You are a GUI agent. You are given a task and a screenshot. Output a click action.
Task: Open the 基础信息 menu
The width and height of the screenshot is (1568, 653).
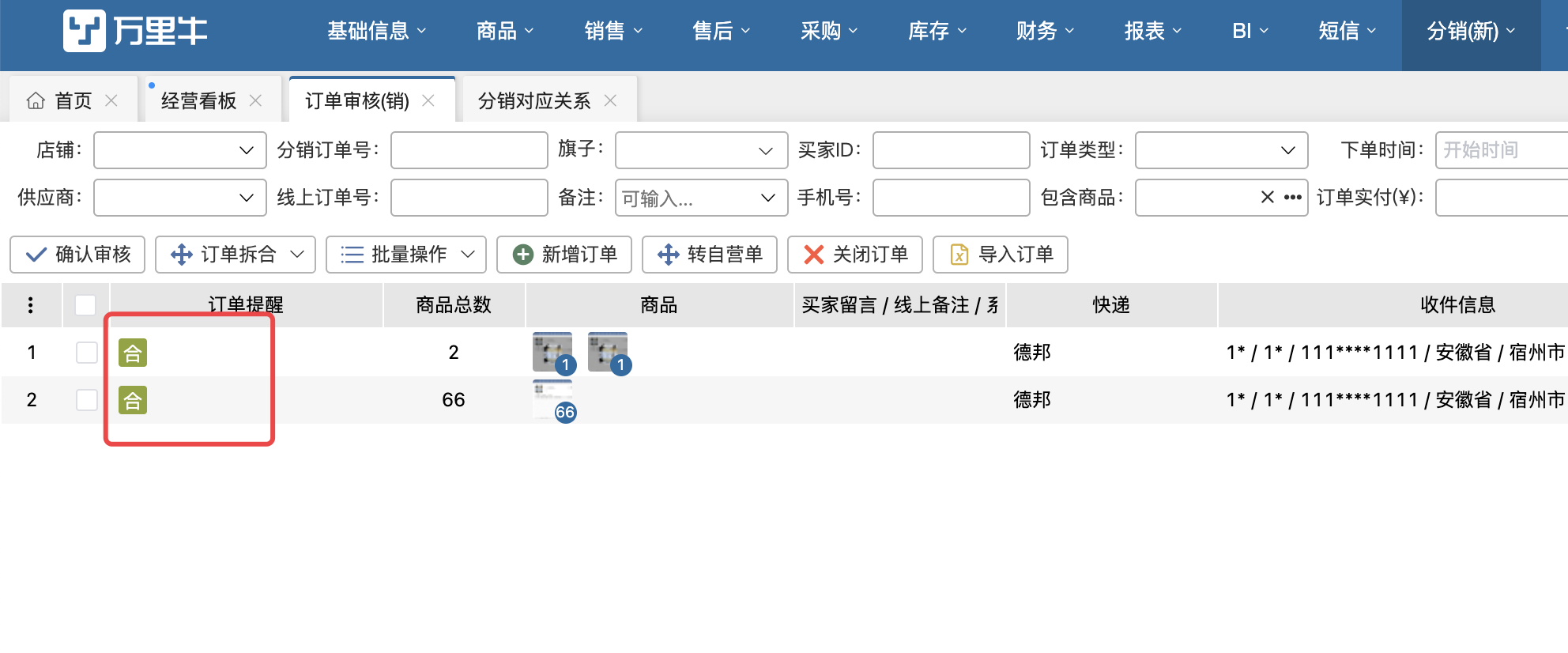(x=377, y=31)
